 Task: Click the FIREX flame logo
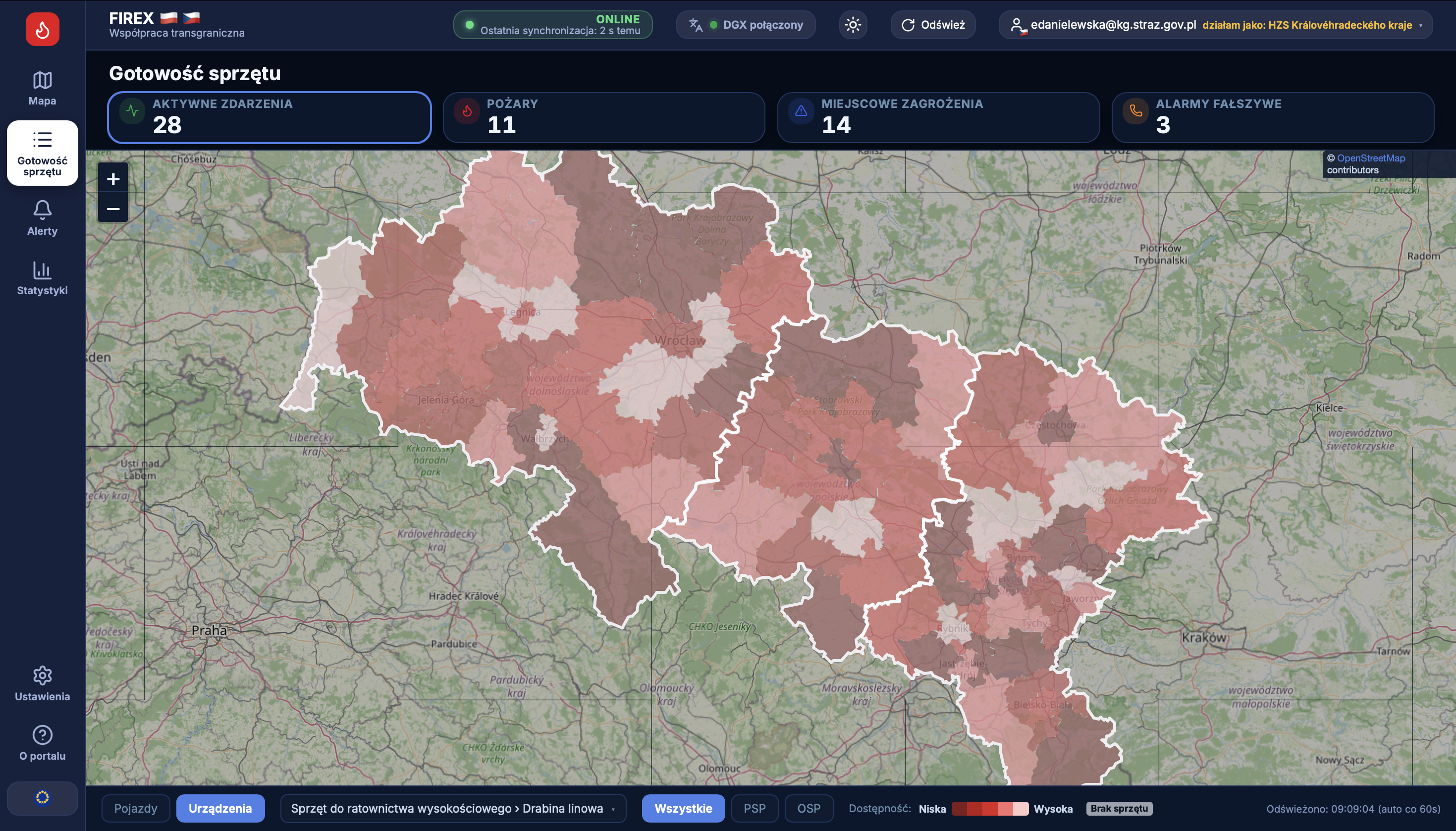click(x=42, y=29)
